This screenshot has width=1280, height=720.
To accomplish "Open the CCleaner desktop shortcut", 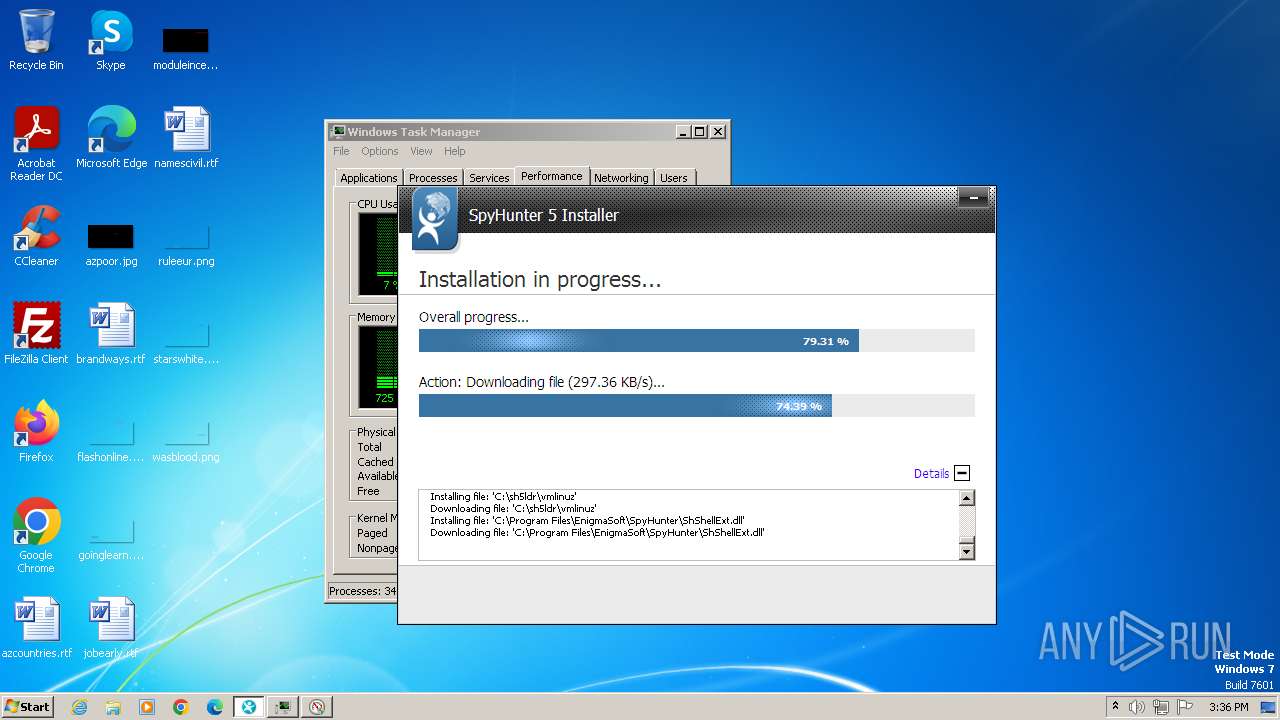I will 36,236.
